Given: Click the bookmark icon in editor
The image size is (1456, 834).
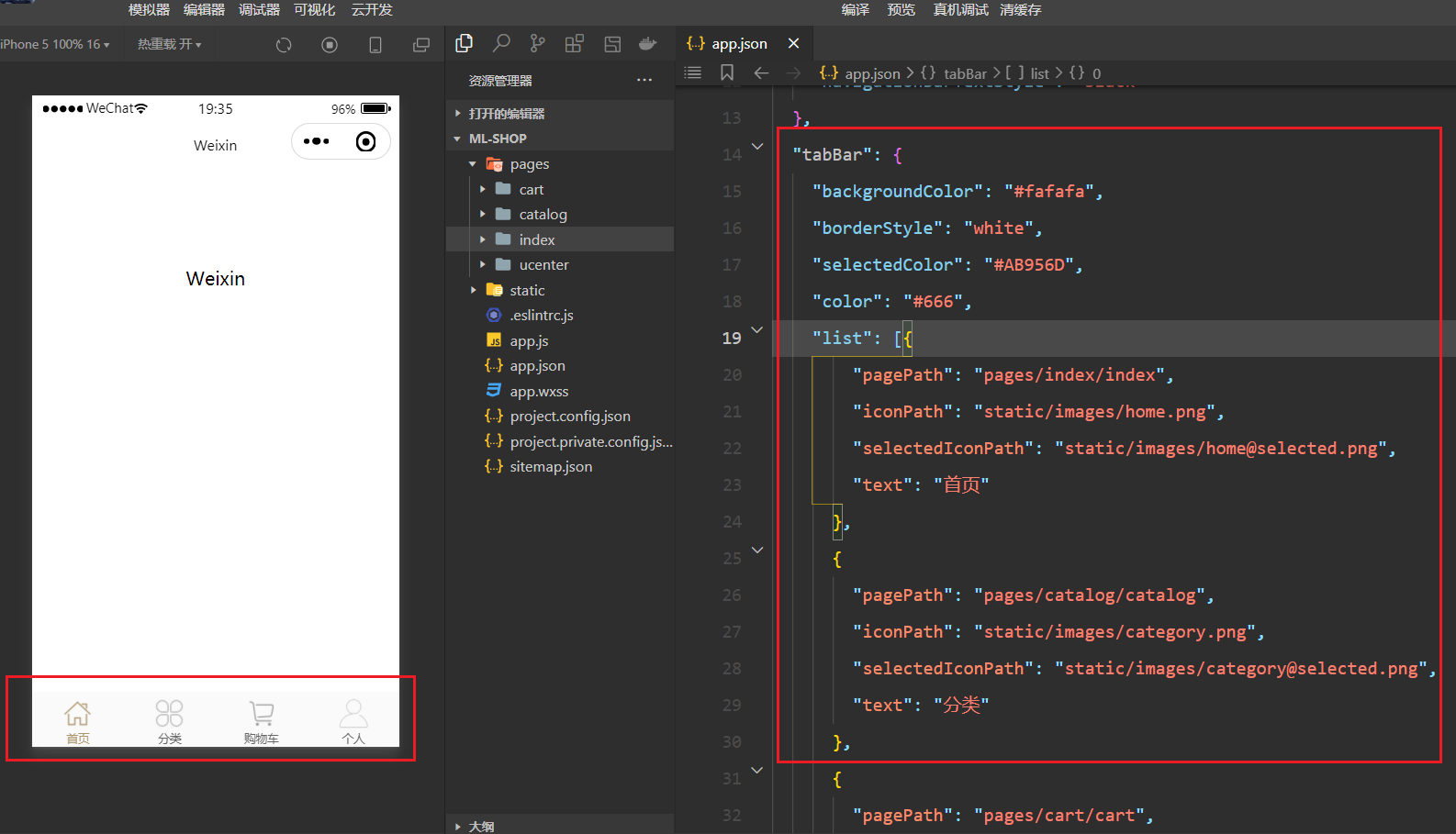Looking at the screenshot, I should (727, 72).
